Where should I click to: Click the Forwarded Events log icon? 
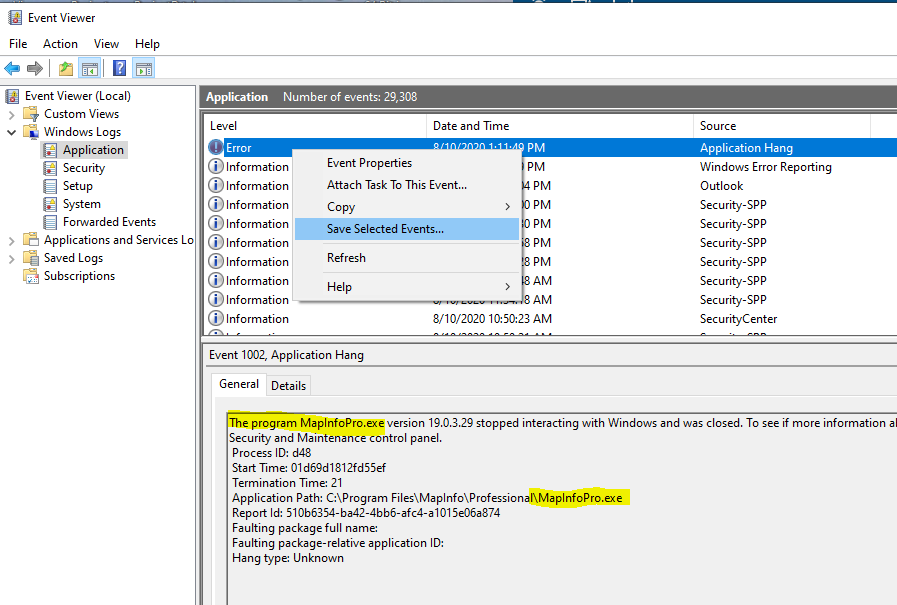click(x=50, y=222)
